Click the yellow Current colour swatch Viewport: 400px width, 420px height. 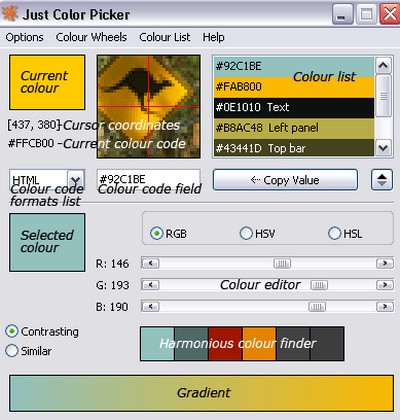[47, 82]
